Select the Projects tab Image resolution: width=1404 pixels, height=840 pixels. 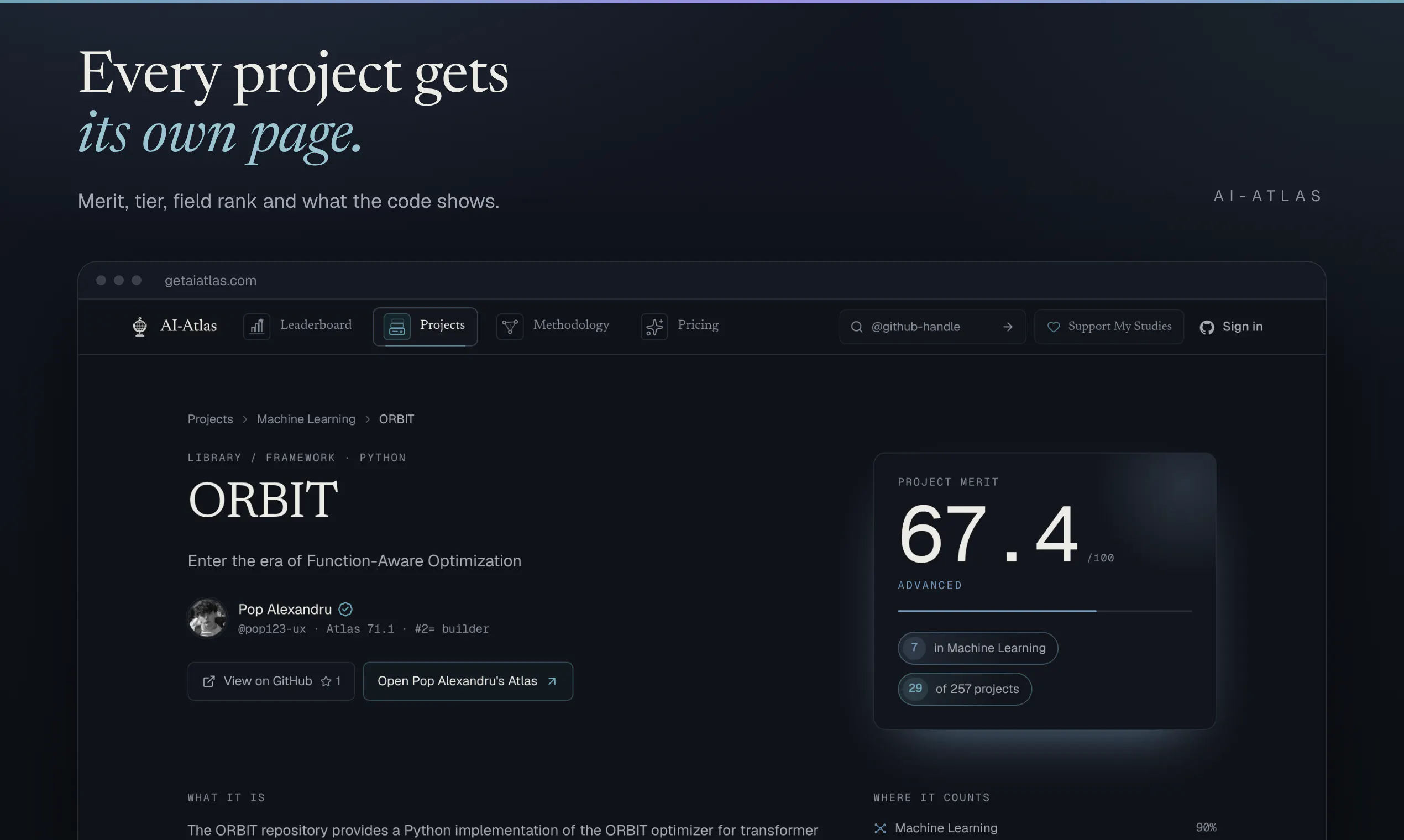[425, 327]
